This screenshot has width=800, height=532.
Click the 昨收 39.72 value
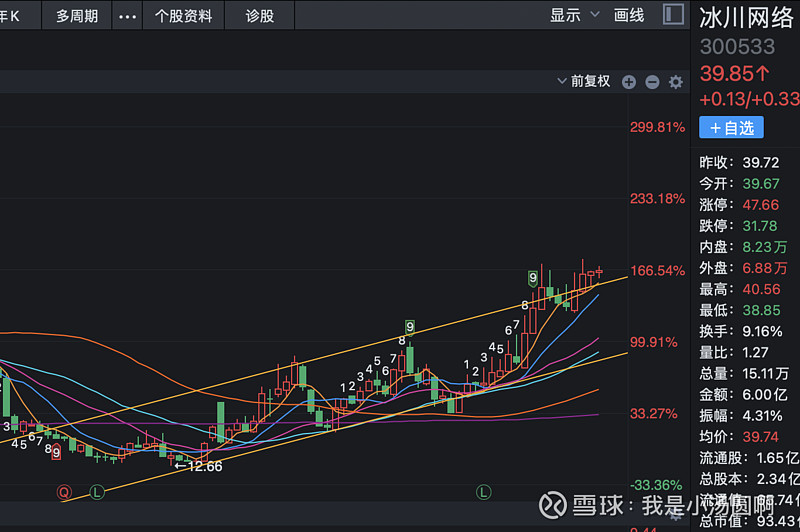tap(761, 163)
